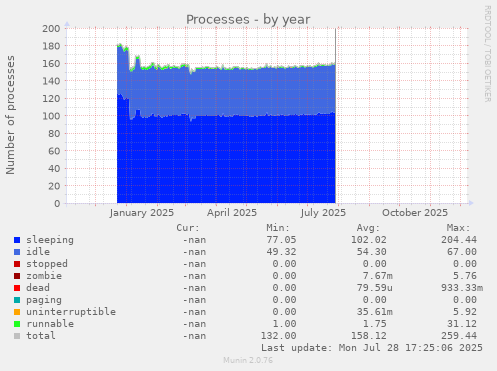
Task: Select the 'runnable' legend label
Action: click(50, 324)
